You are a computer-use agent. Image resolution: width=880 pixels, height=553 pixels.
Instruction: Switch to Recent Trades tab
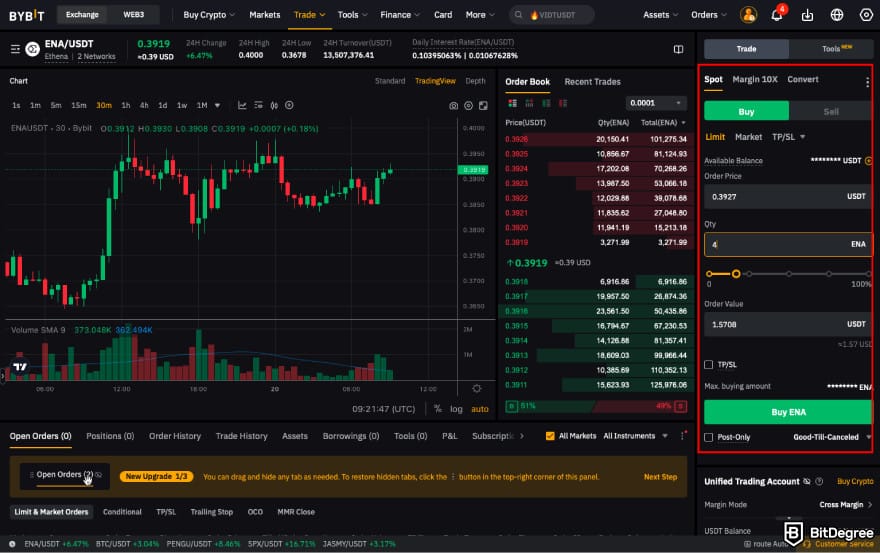593,82
